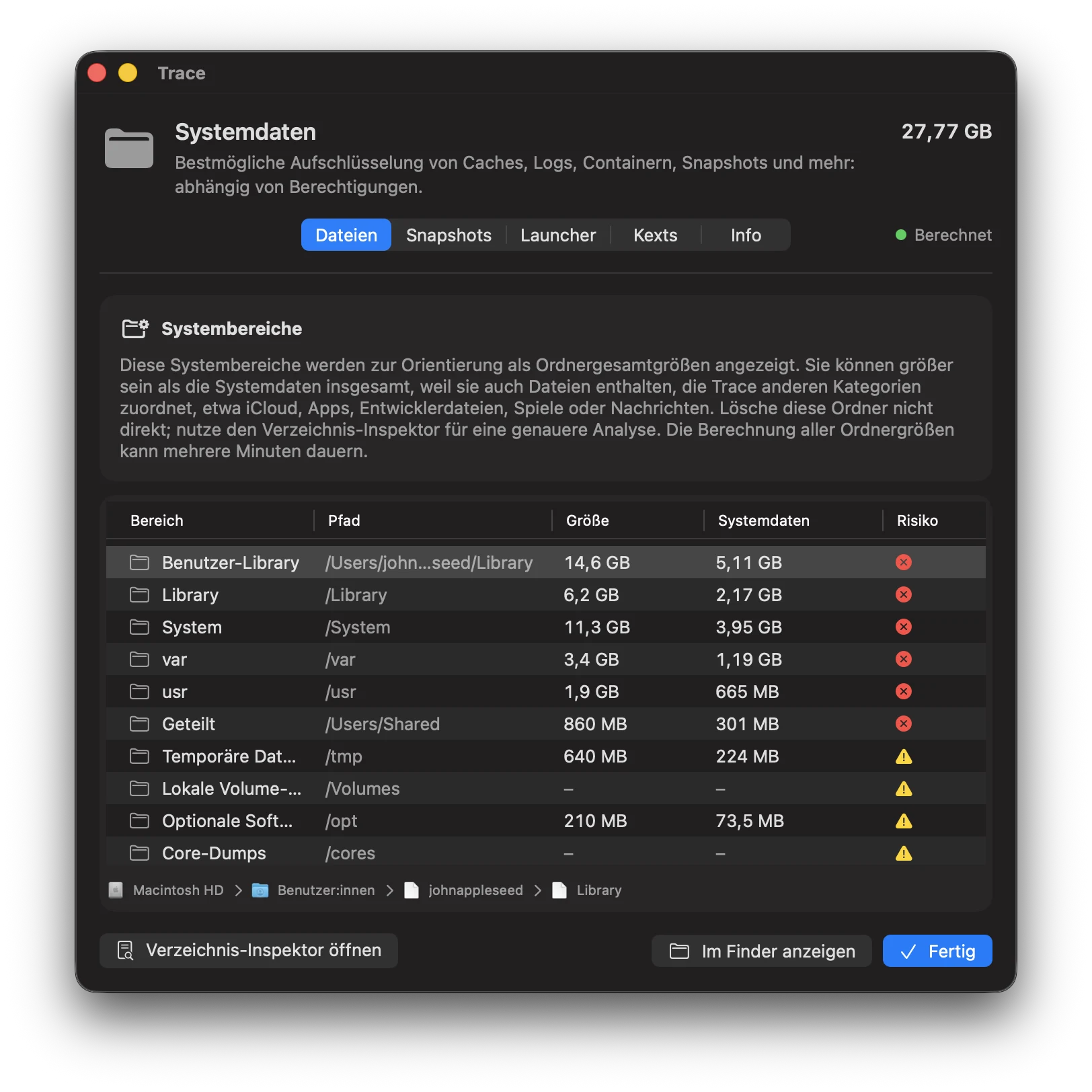
Task: Click the 640 MB size value
Action: [x=595, y=756]
